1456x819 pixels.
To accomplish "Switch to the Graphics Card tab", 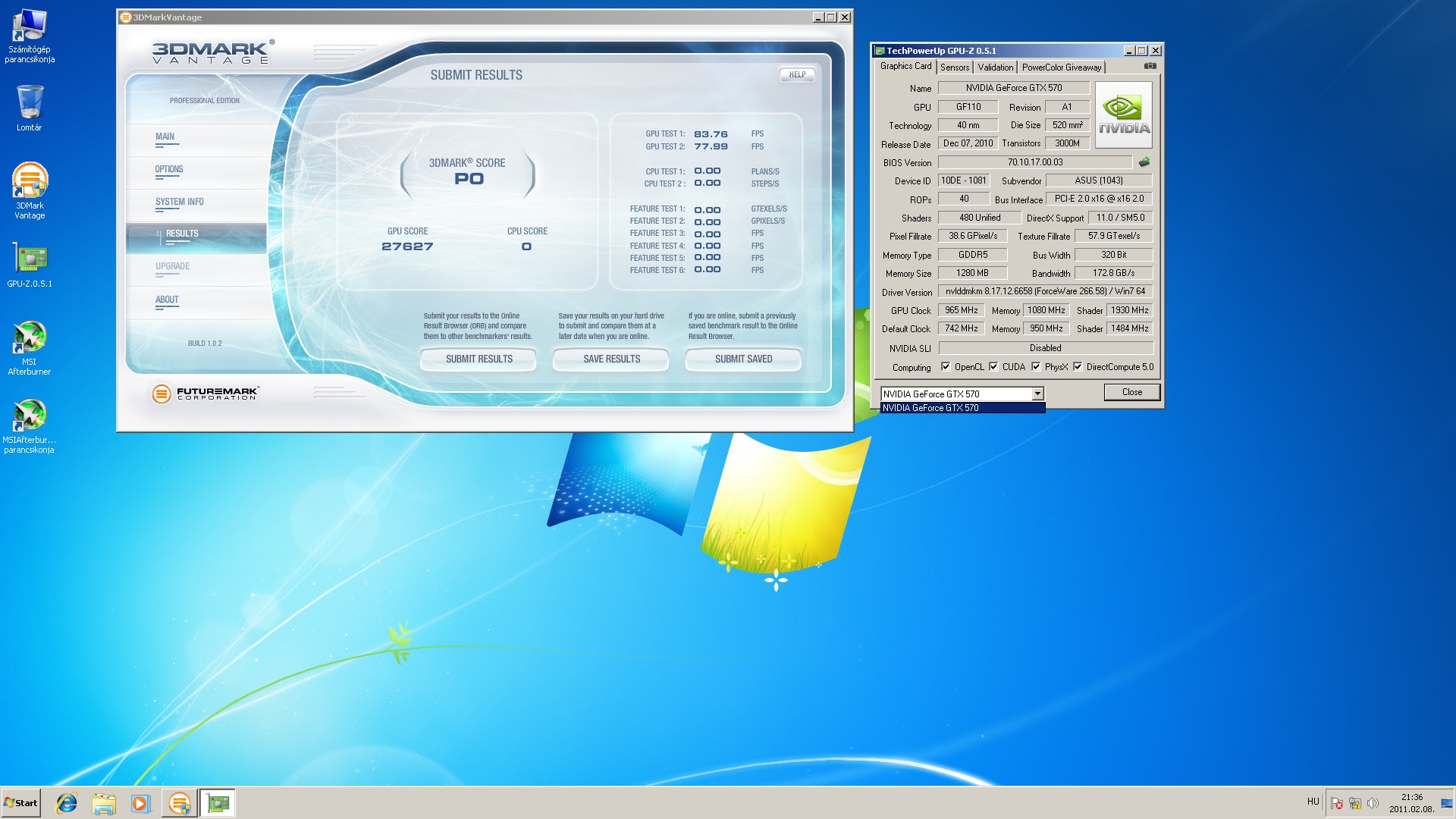I will [905, 67].
